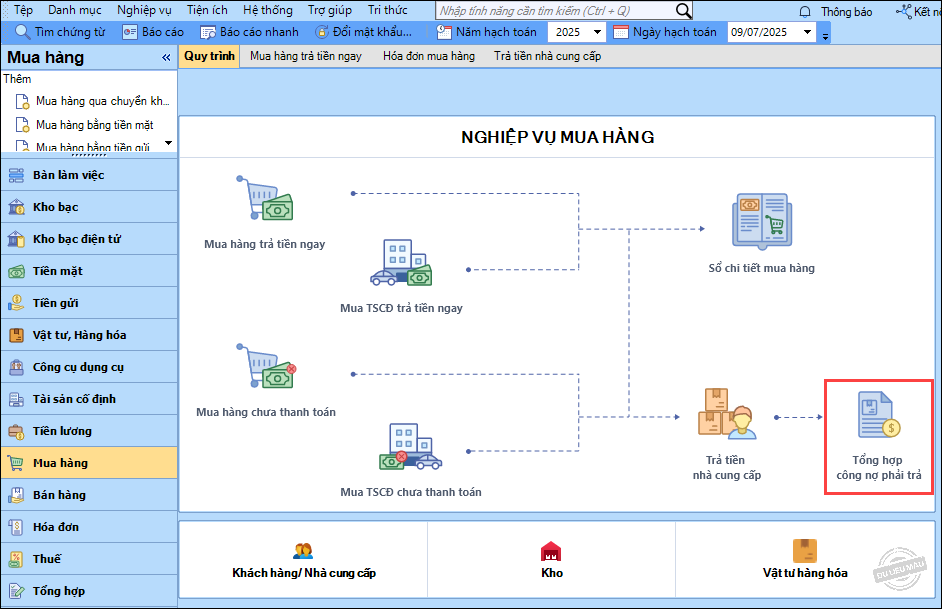Open Vật tư, Hàng hóa module

click(x=89, y=335)
